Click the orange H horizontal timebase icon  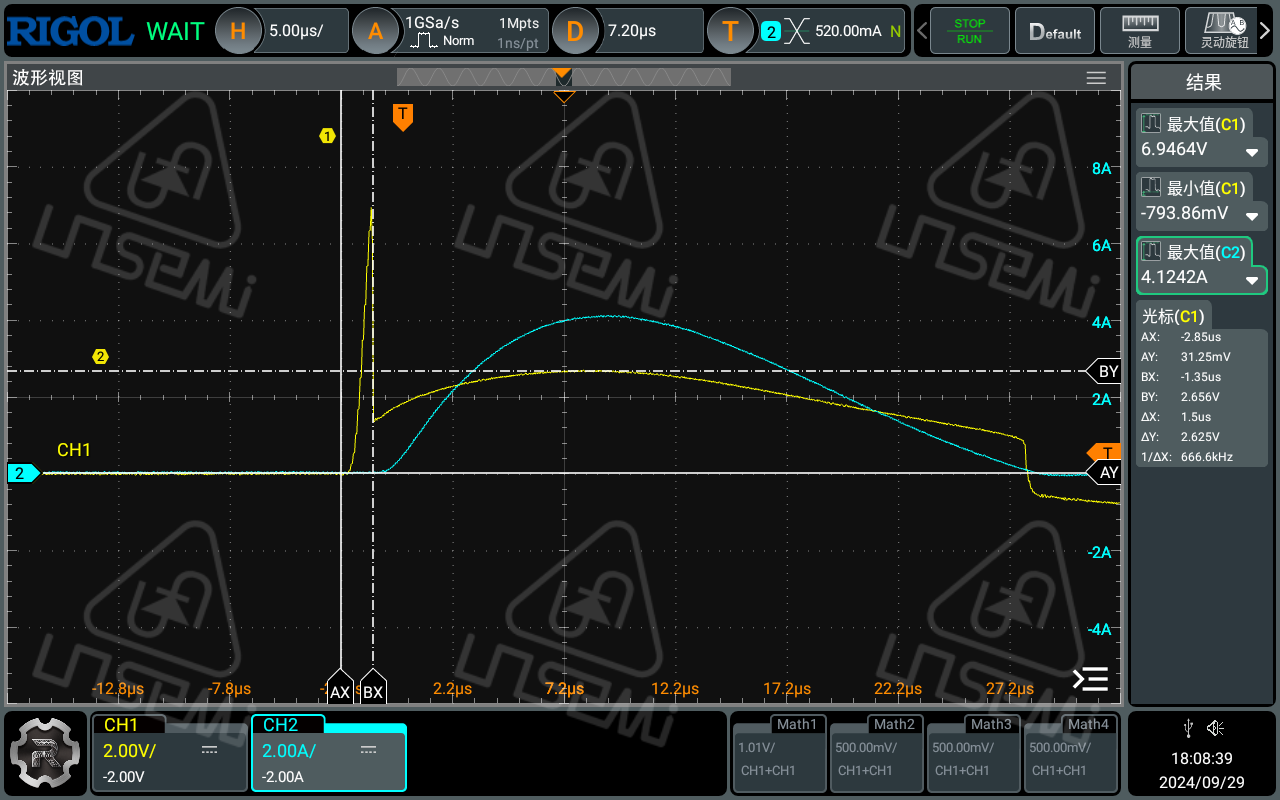(238, 31)
